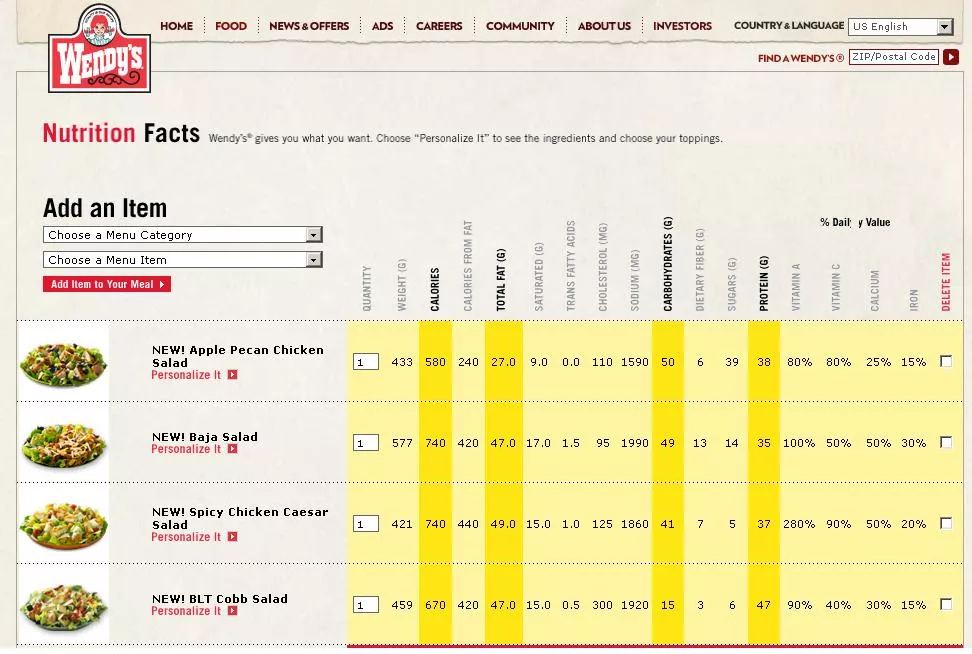Click the PROTEIN (G) column header
The width and height of the screenshot is (972, 654).
click(764, 283)
